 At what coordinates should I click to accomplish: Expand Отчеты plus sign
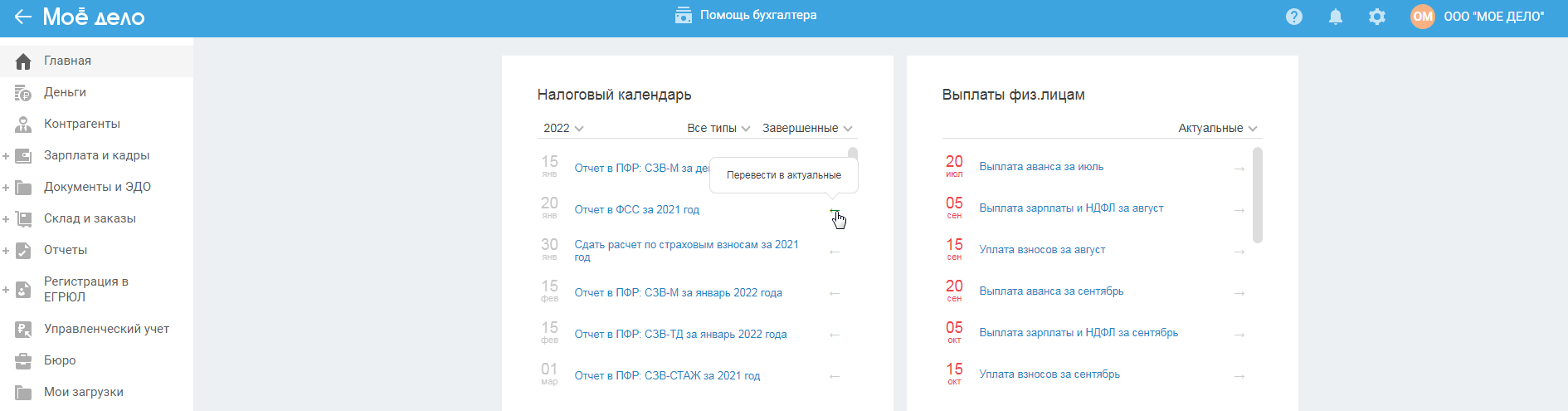[x=6, y=251]
